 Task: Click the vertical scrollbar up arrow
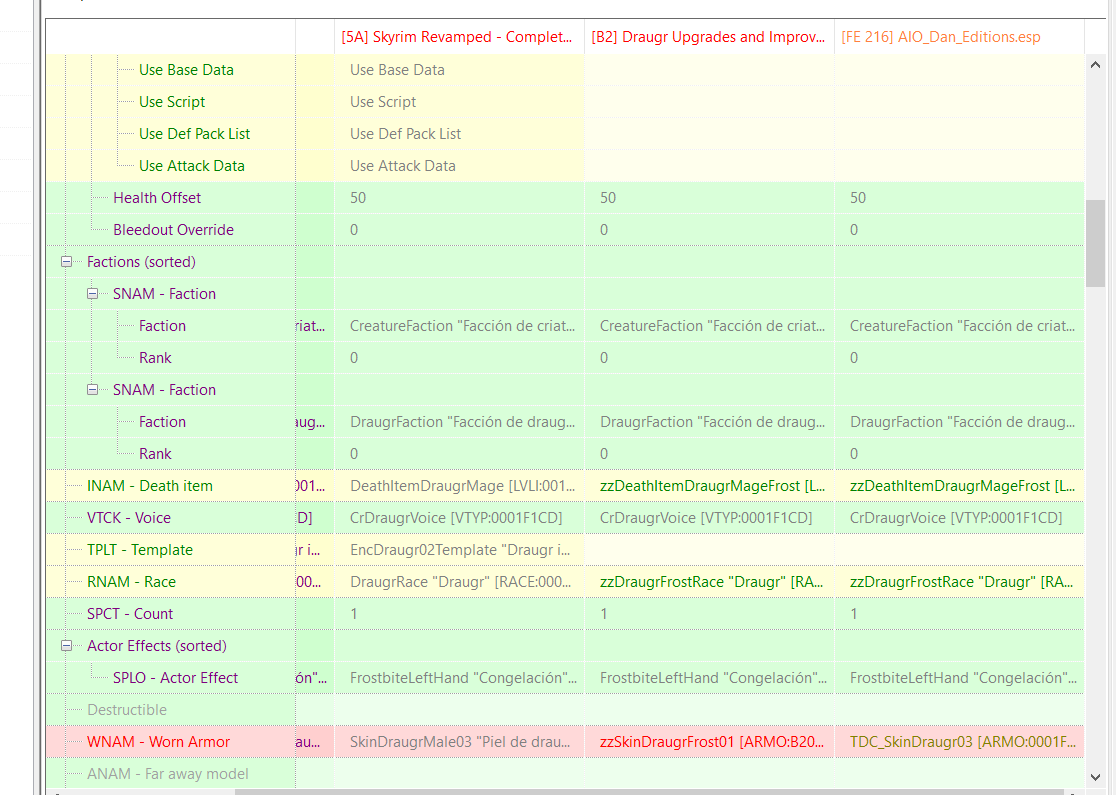(x=1095, y=65)
